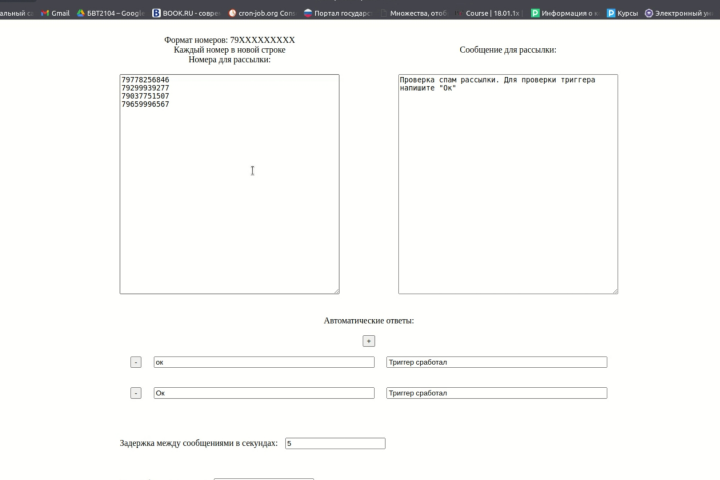This screenshot has height=480, width=720.
Task: Focus the phone numbers textarea
Action: point(230,184)
